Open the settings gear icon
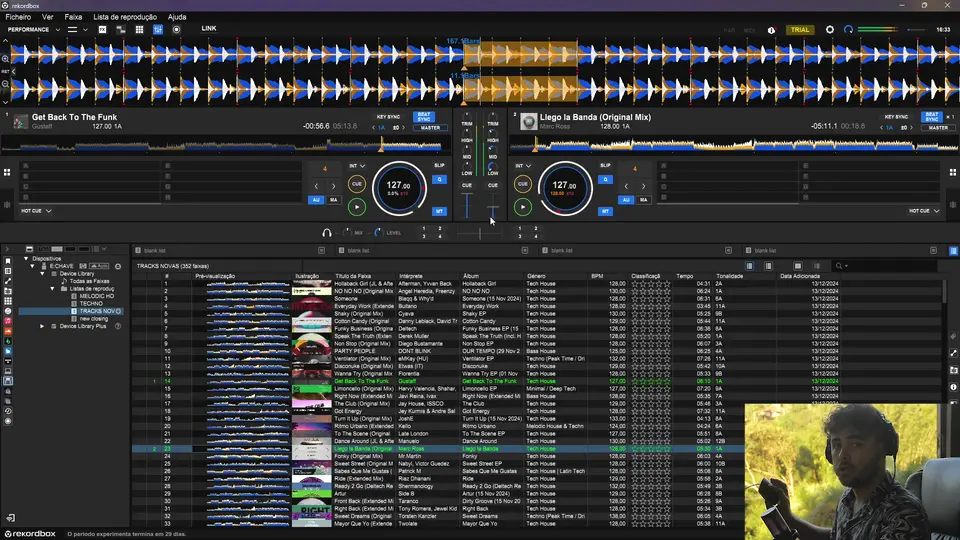Viewport: 960px width, 540px height. (830, 29)
